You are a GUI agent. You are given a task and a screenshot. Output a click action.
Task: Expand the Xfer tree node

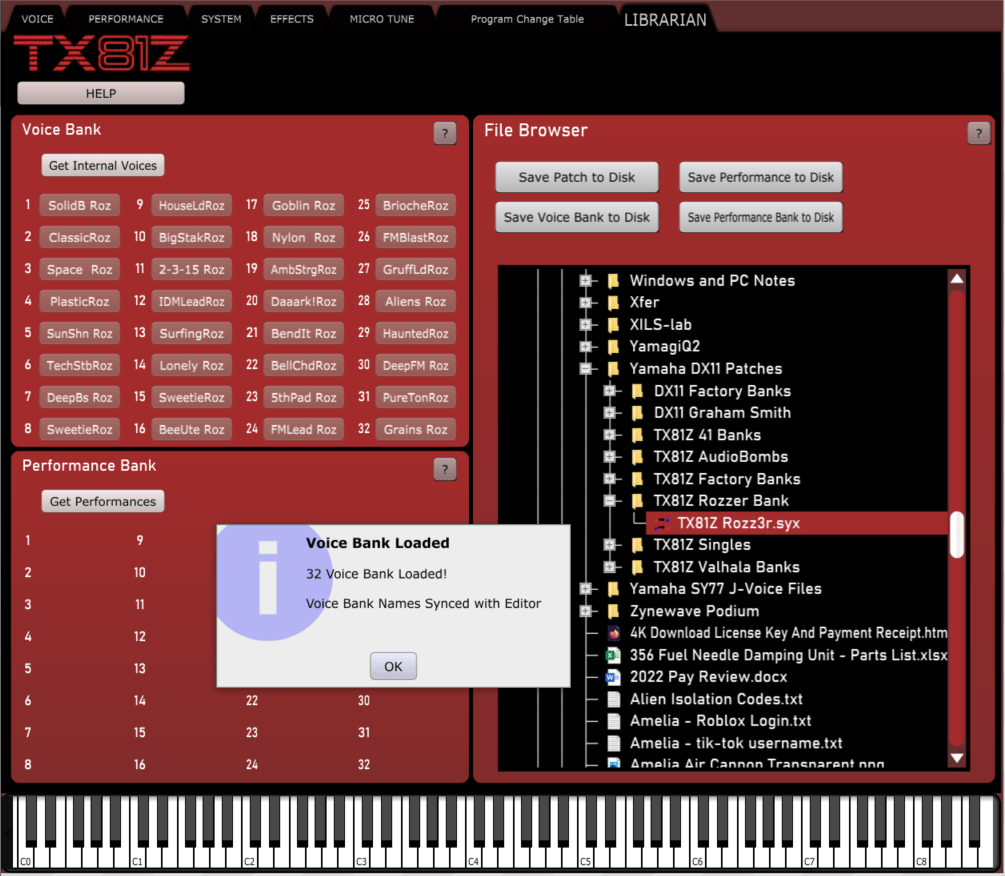585,302
